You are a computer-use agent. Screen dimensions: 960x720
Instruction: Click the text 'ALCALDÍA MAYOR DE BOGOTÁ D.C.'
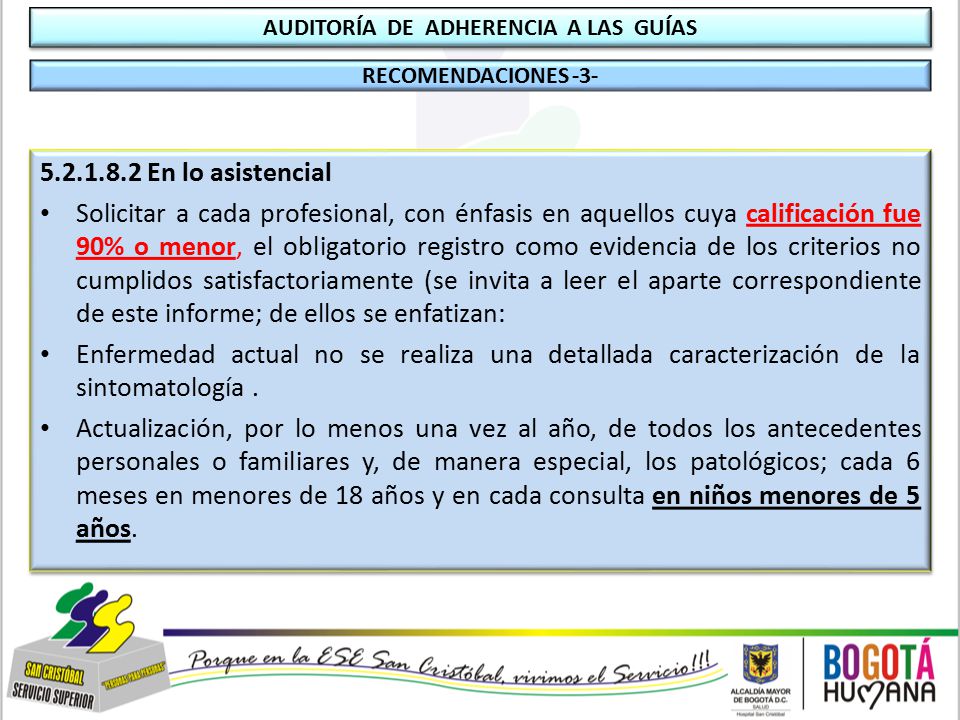(x=760, y=695)
